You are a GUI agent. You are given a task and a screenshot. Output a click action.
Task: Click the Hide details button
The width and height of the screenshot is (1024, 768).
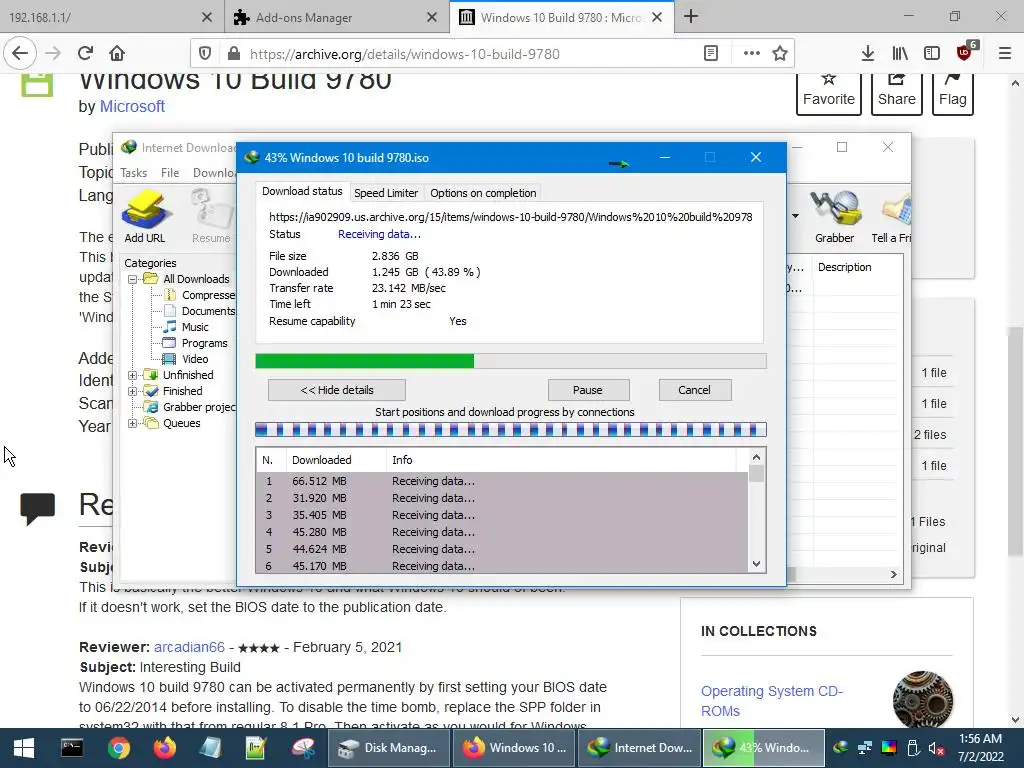(x=337, y=390)
